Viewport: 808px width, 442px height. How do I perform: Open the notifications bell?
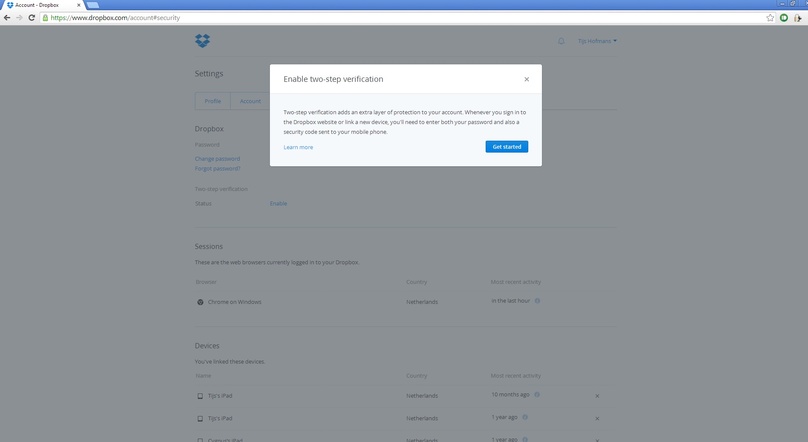[561, 41]
